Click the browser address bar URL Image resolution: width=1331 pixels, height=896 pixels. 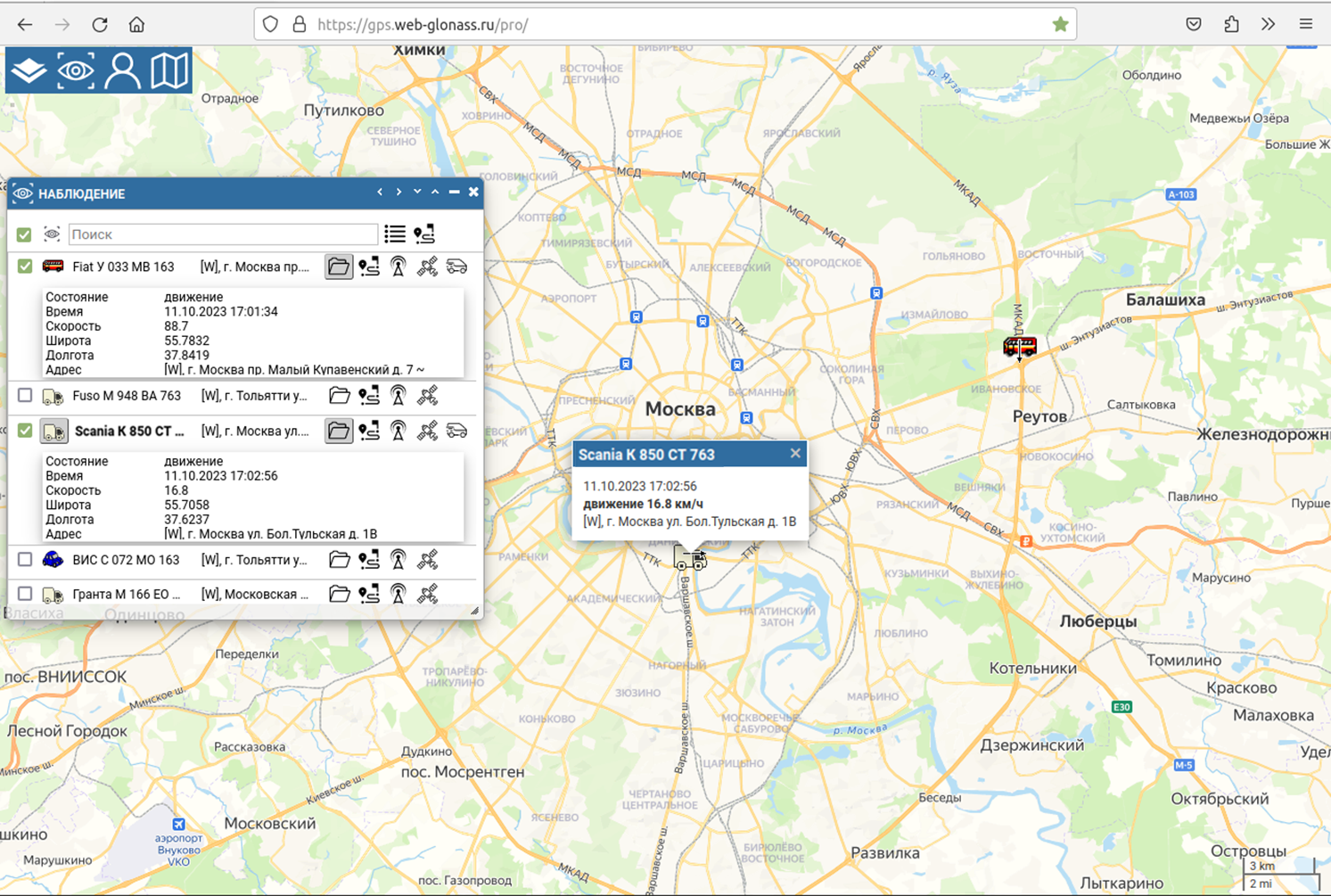point(423,24)
